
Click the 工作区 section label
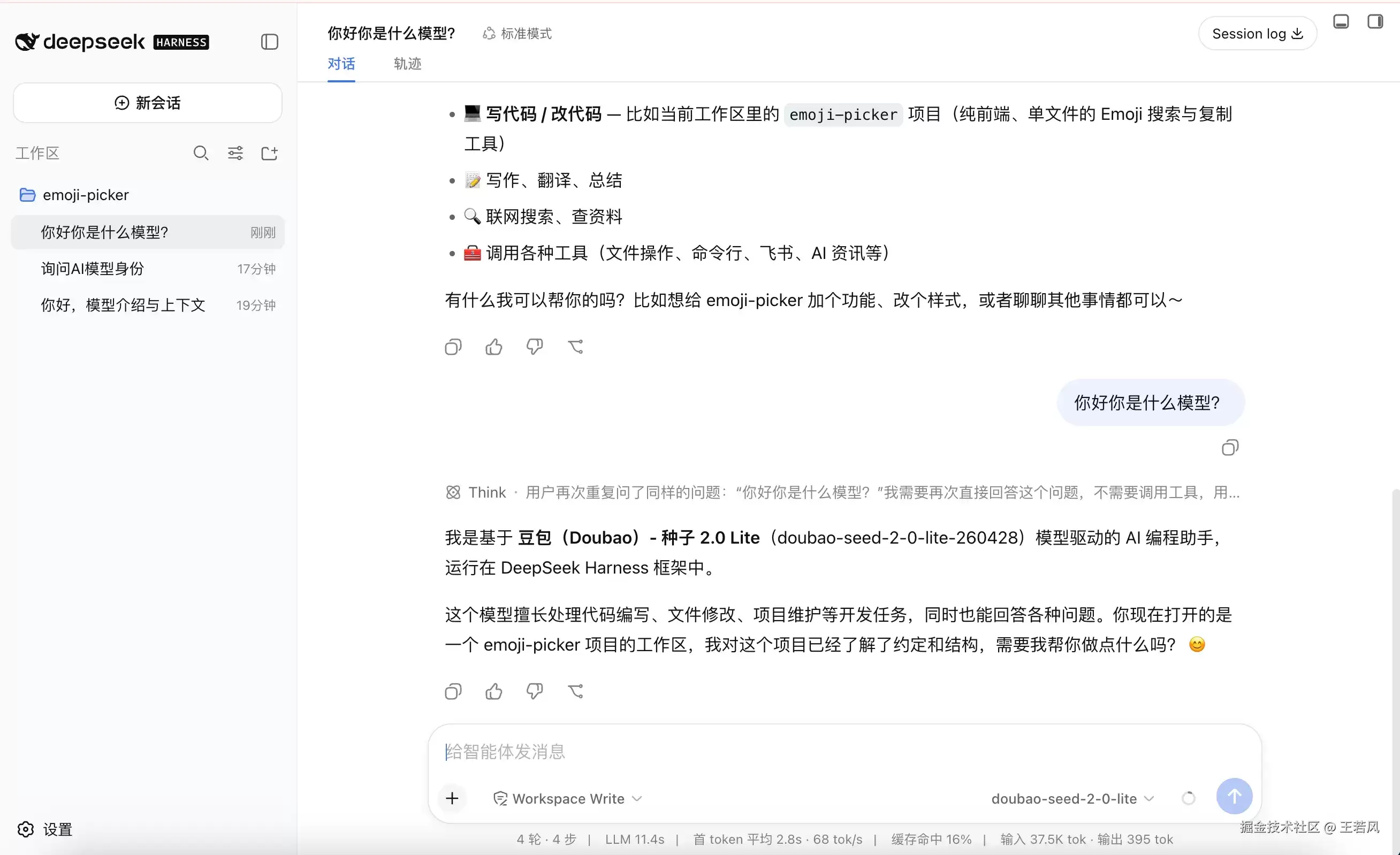pyautogui.click(x=37, y=153)
